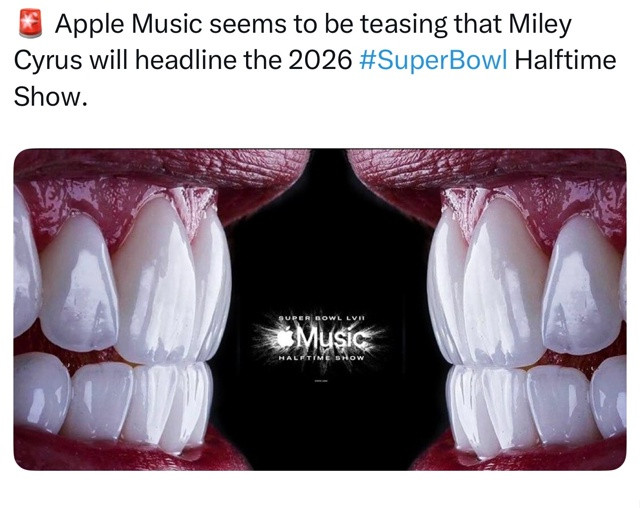Click the upper right lip in photo
The width and height of the screenshot is (640, 508).
(486, 167)
